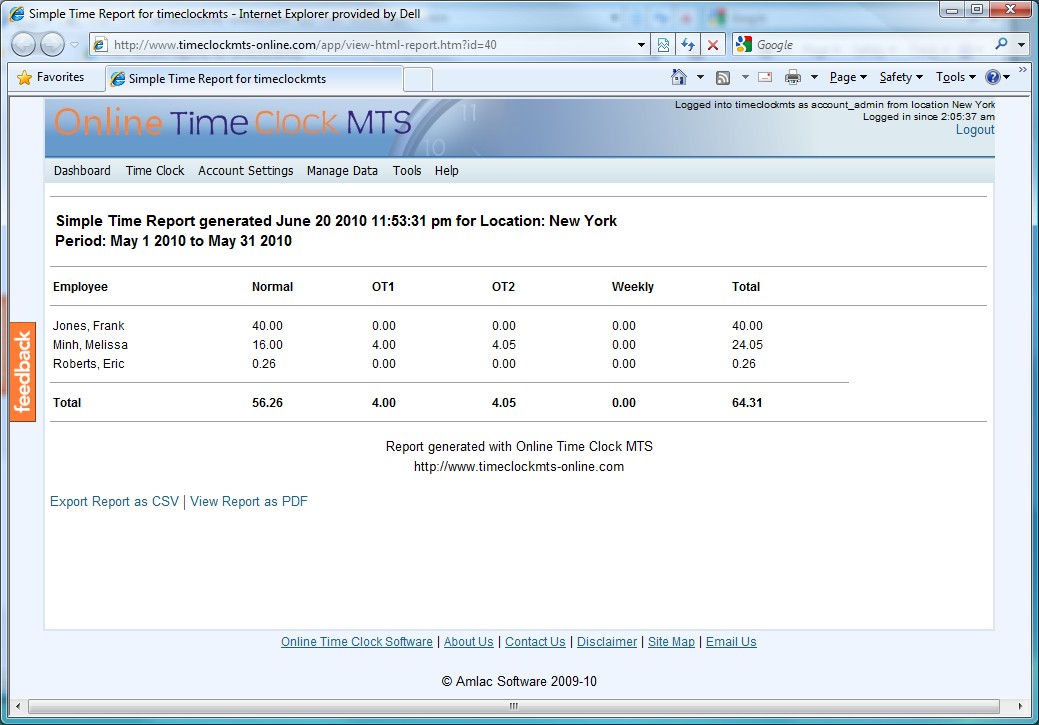Click the Read Mail icon
The image size is (1039, 725).
[x=765, y=77]
